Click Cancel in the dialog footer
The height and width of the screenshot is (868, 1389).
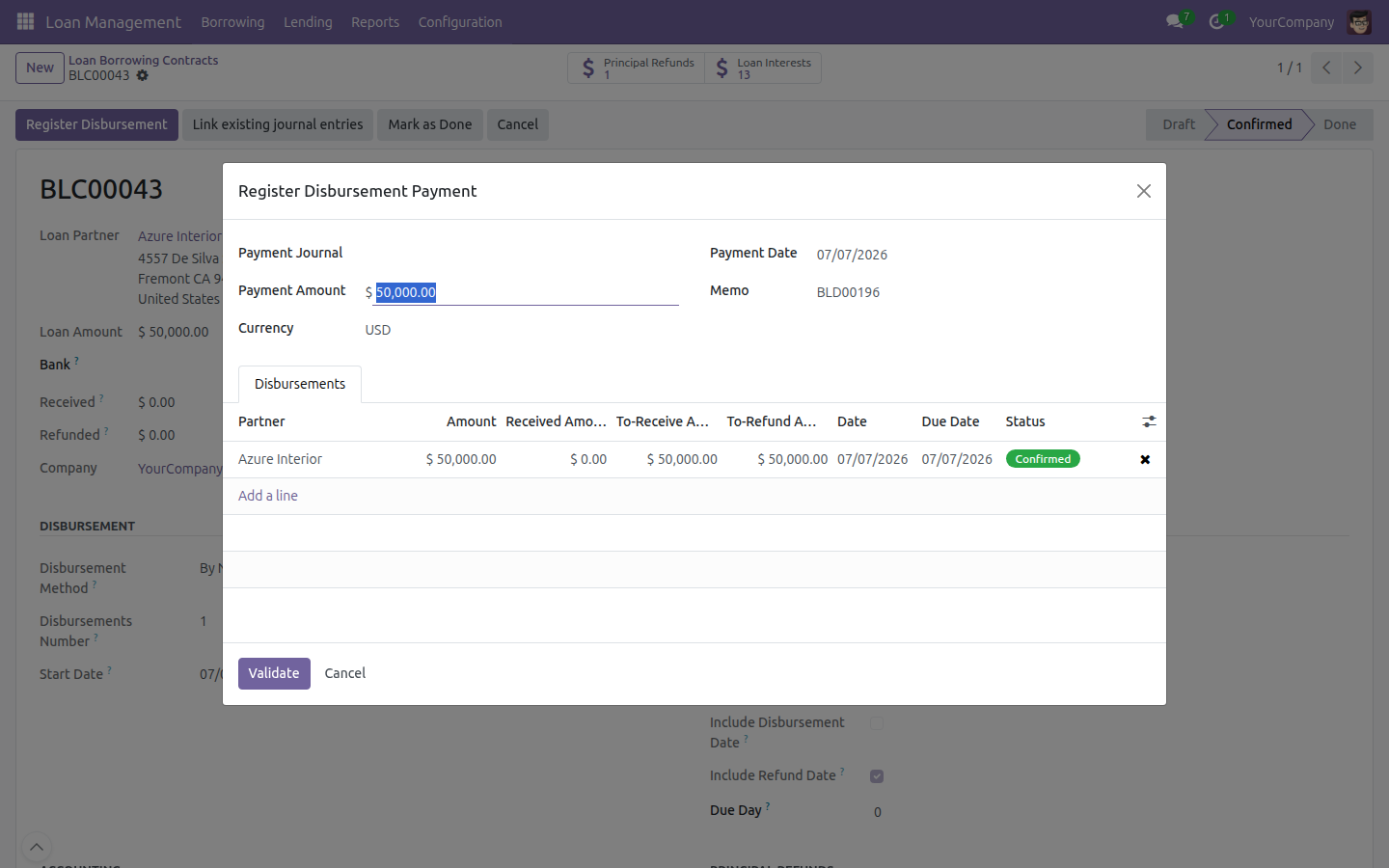tap(345, 673)
